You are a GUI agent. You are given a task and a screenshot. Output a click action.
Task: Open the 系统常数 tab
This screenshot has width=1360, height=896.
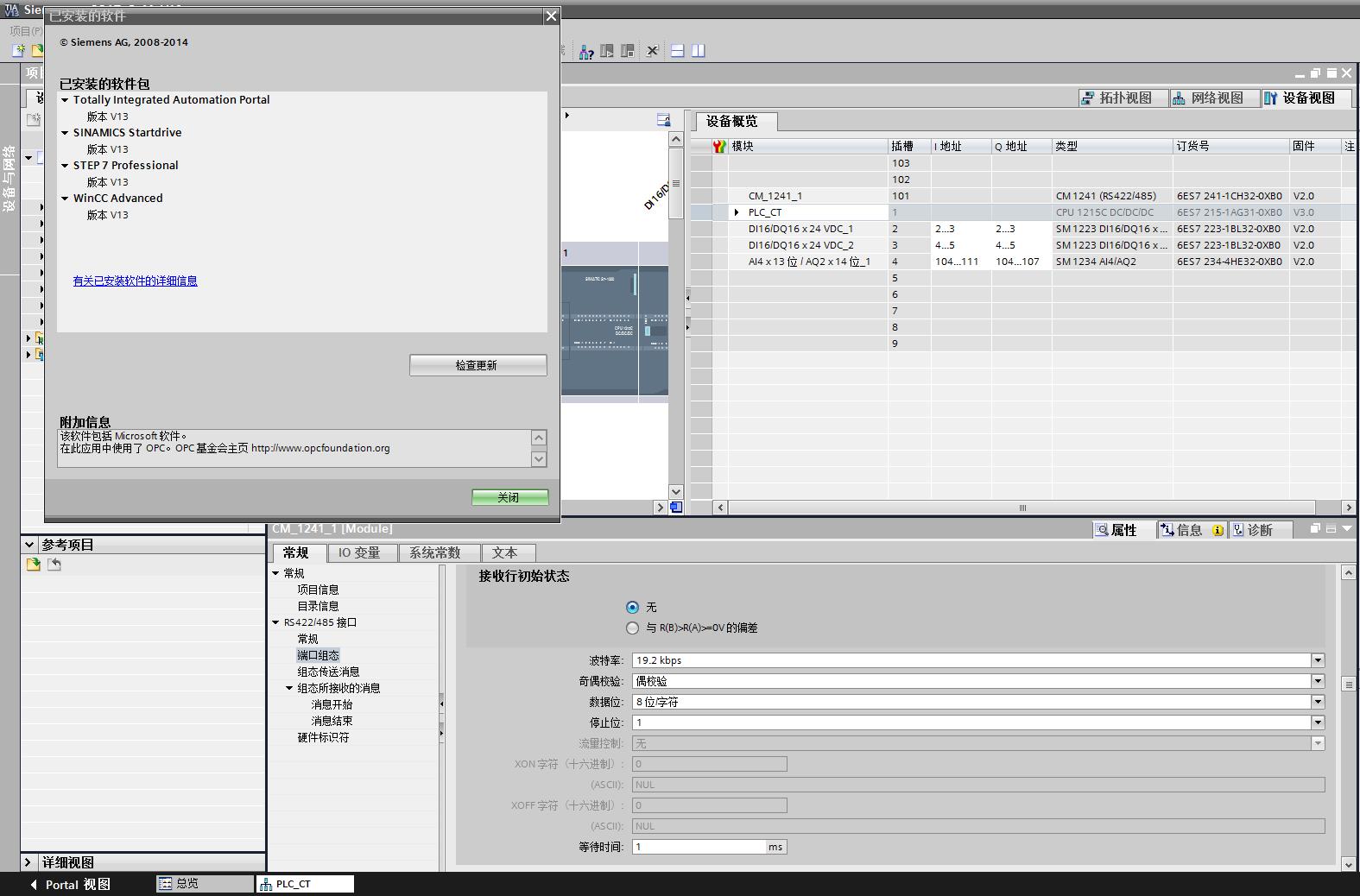[x=438, y=553]
